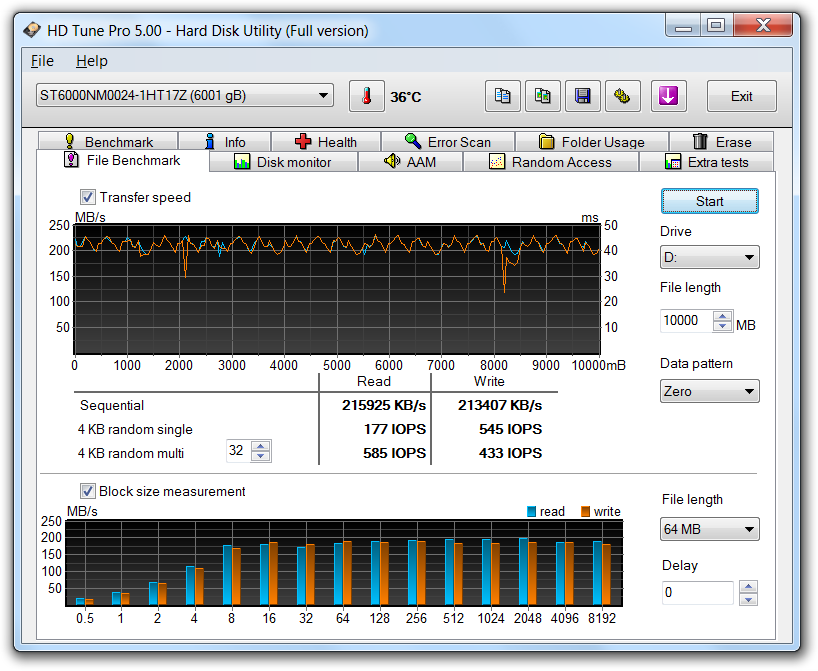This screenshot has width=818, height=671.
Task: Open the Health tab
Action: [x=326, y=142]
